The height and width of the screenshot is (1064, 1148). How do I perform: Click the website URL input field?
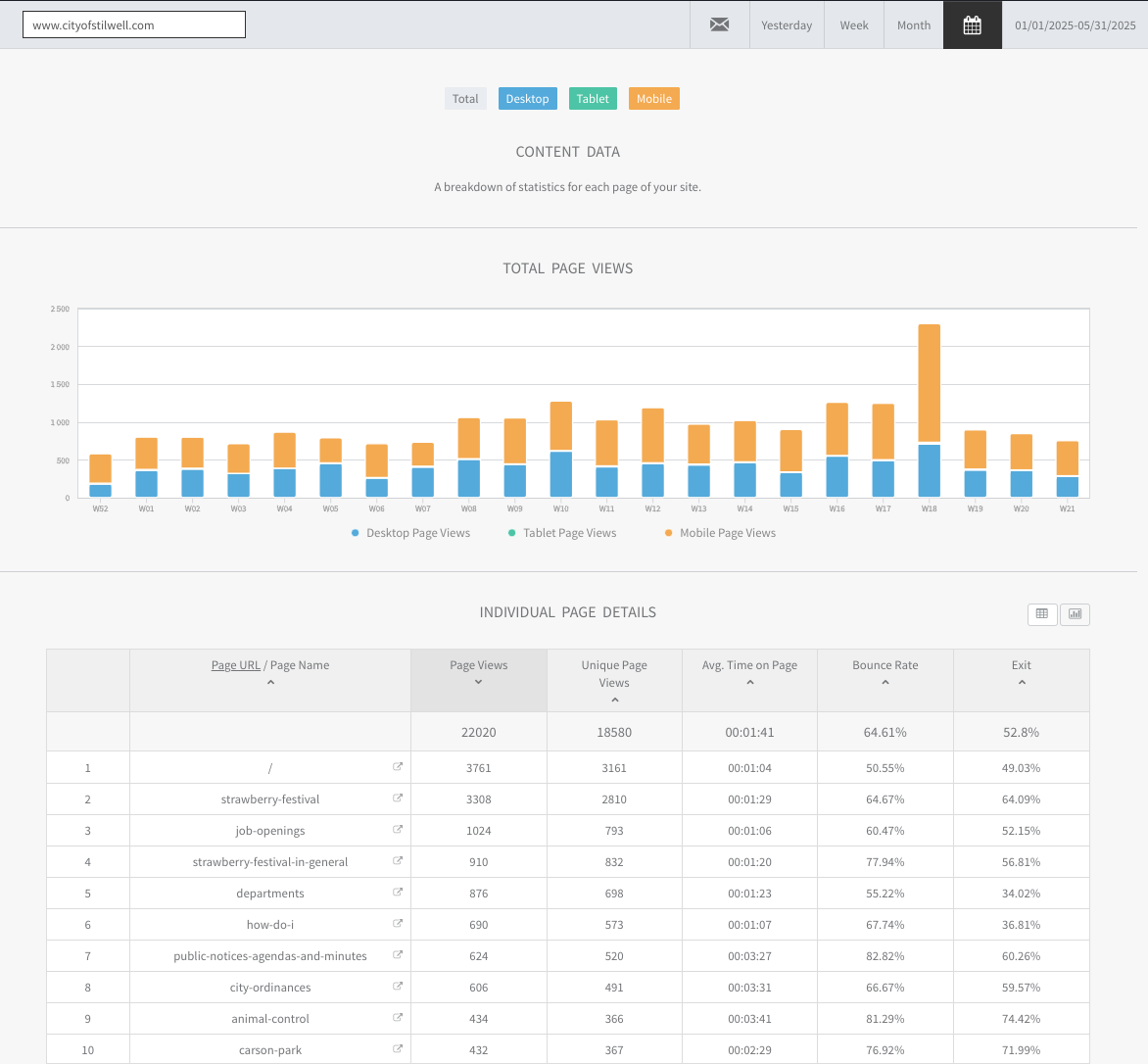[x=134, y=25]
